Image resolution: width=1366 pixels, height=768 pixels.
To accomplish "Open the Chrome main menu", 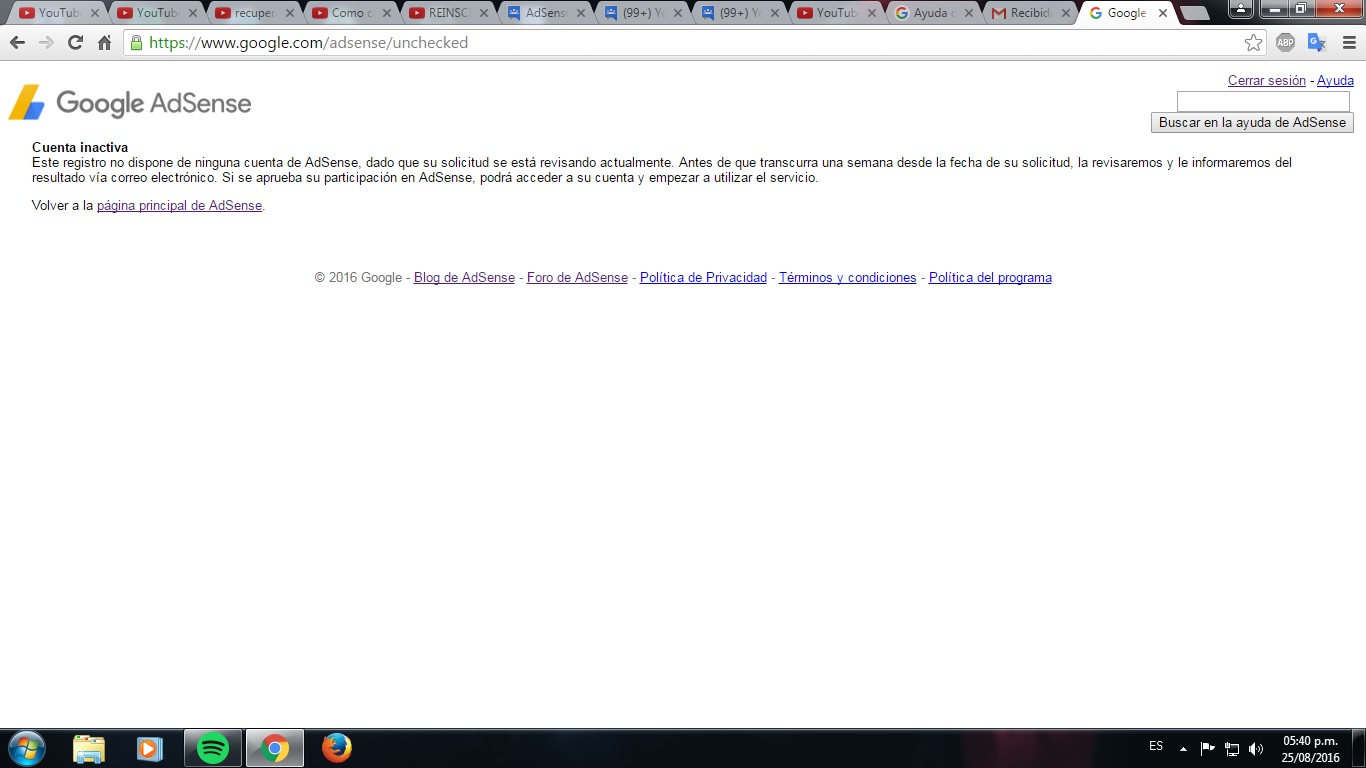I will [x=1349, y=43].
